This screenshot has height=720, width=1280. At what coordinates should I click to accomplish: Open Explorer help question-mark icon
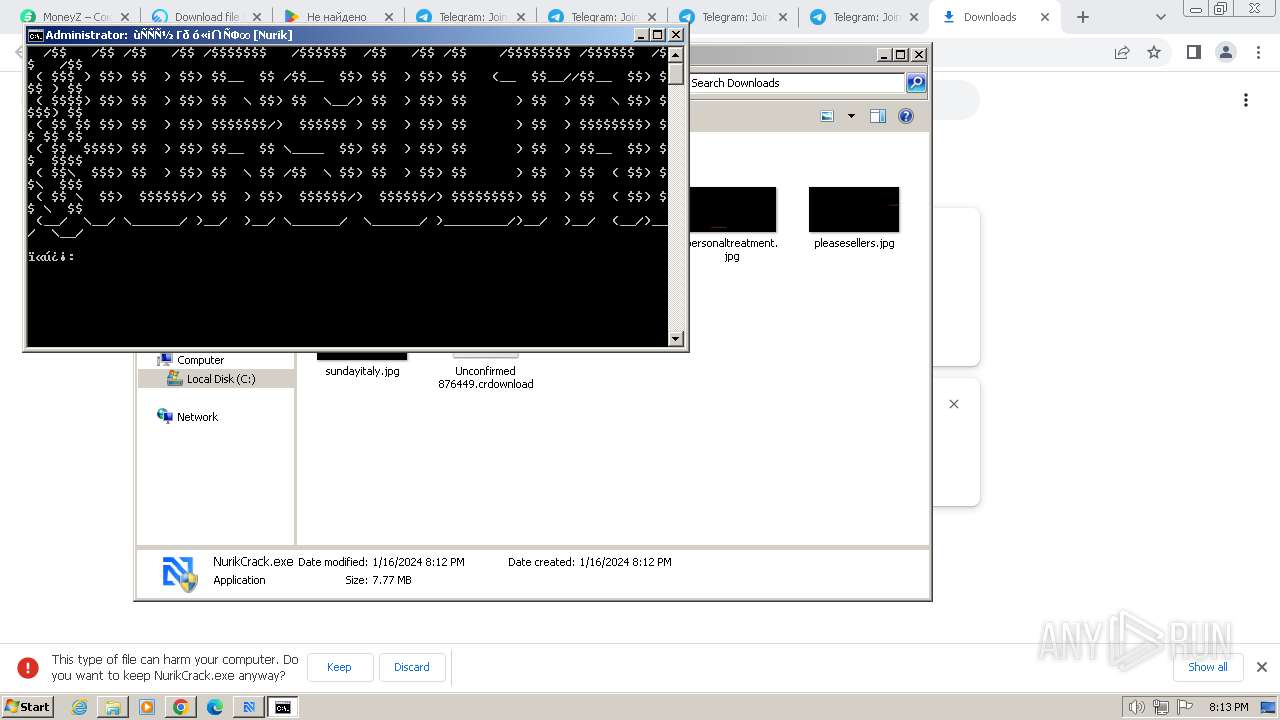coord(906,116)
